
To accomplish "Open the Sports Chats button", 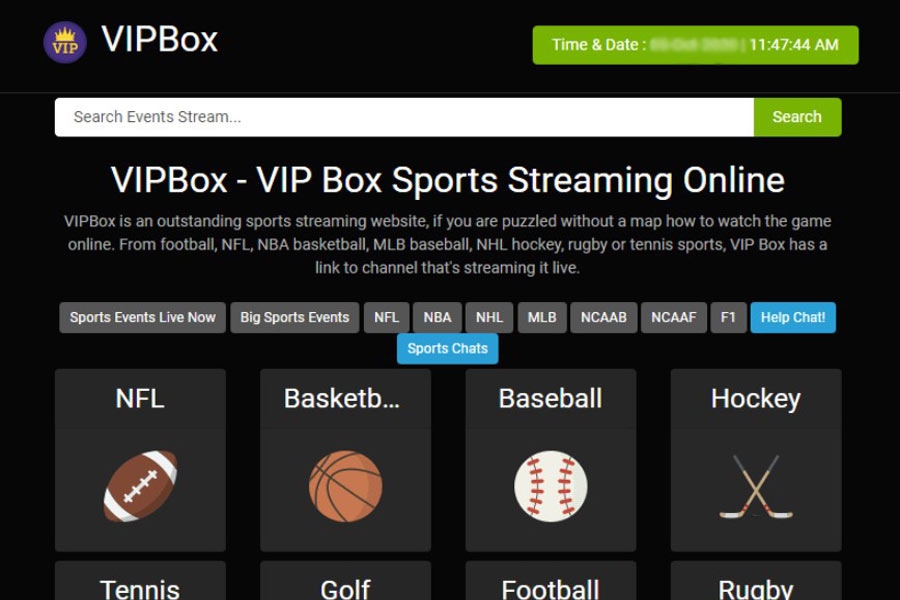I will [x=447, y=348].
